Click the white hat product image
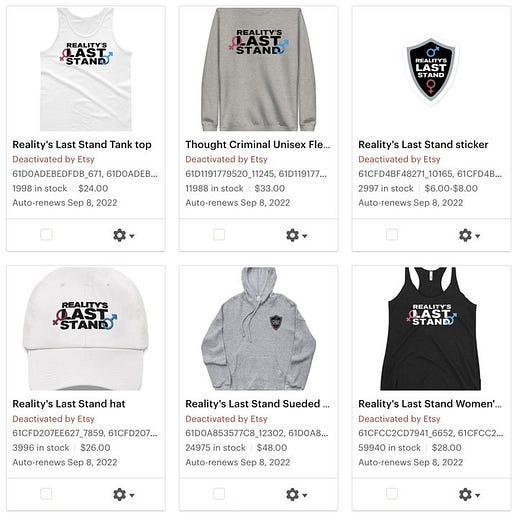Screen dimensions: 520x520 (85, 329)
